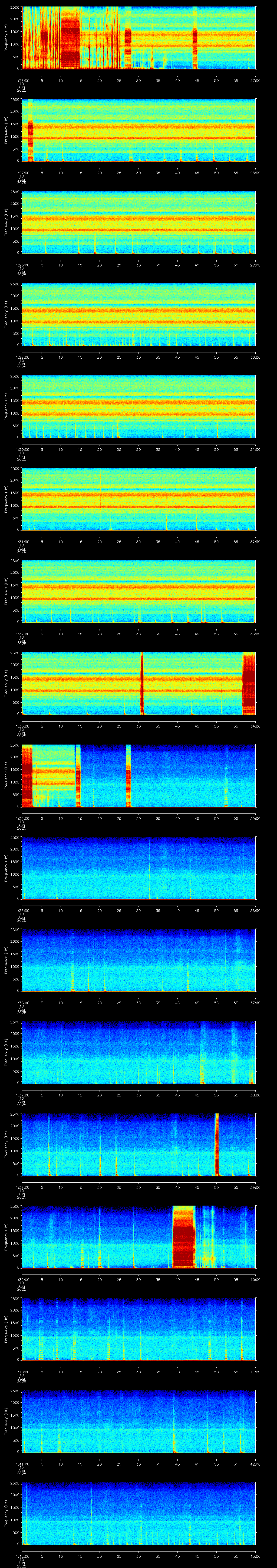This screenshot has height=1568, width=277.
Task: Click the '30' second tick under the 1:32:00 panel
Action: point(139,634)
